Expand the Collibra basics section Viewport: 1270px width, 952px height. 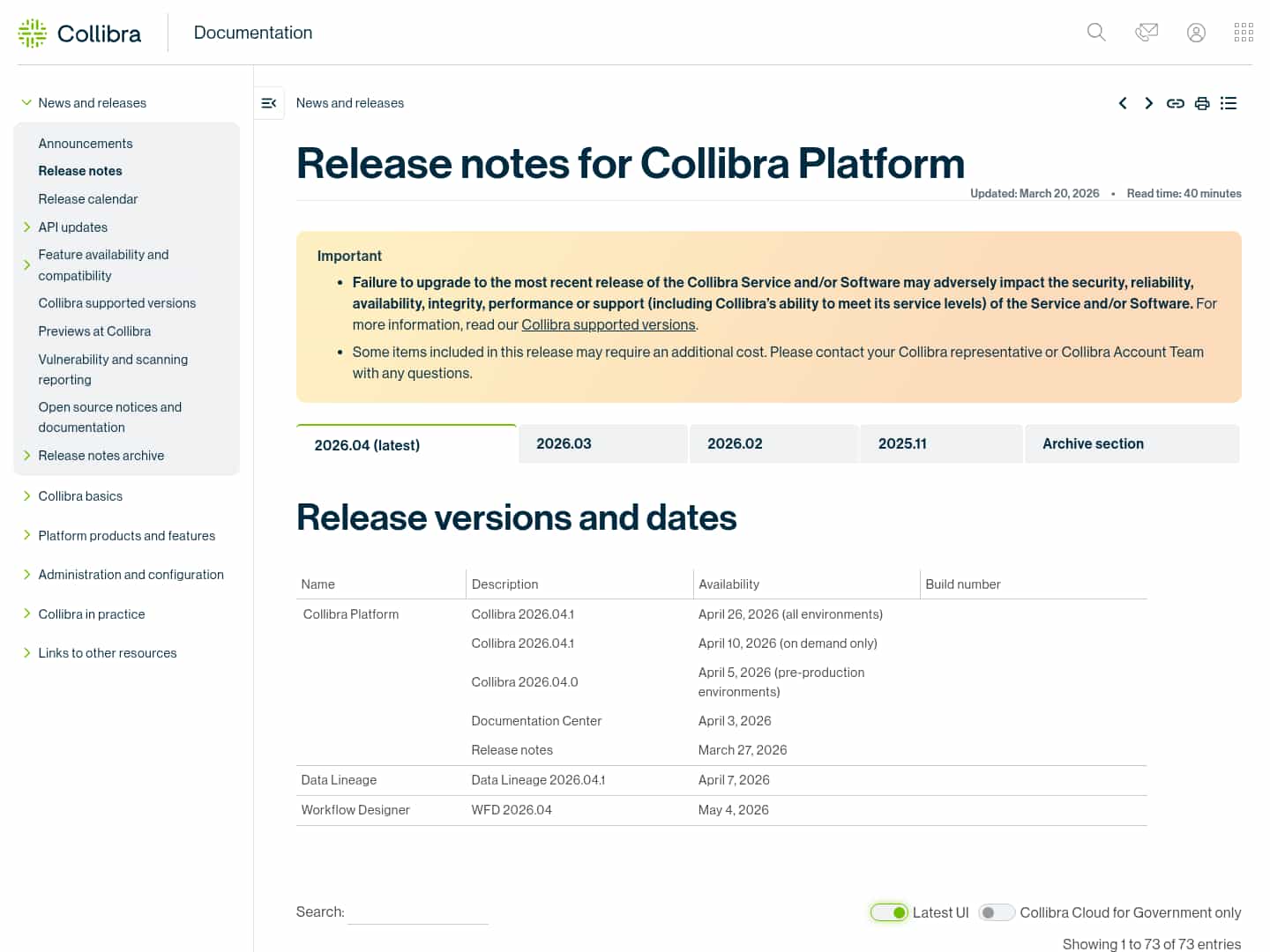point(26,496)
